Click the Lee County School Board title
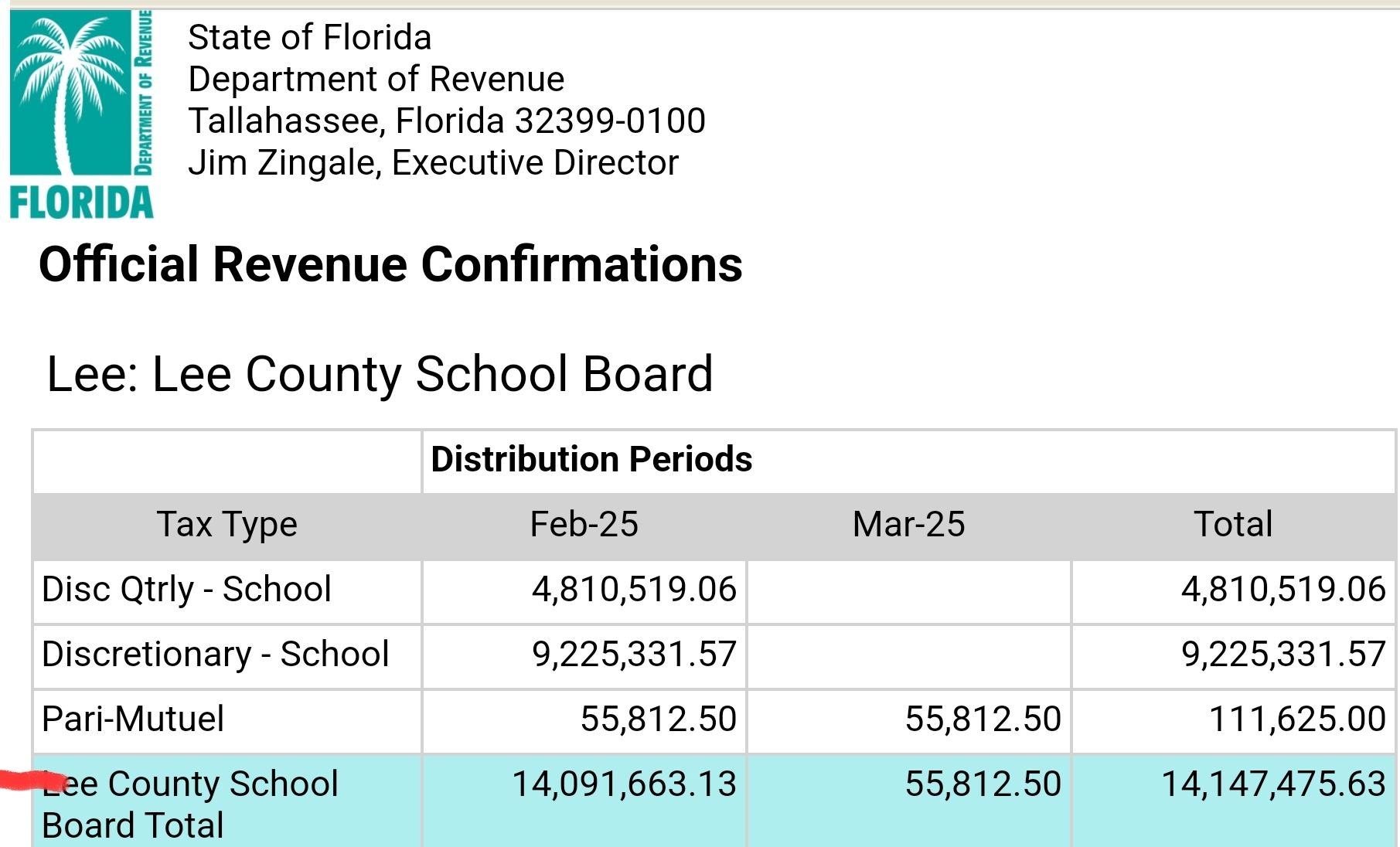This screenshot has width=1400, height=847. 380,374
